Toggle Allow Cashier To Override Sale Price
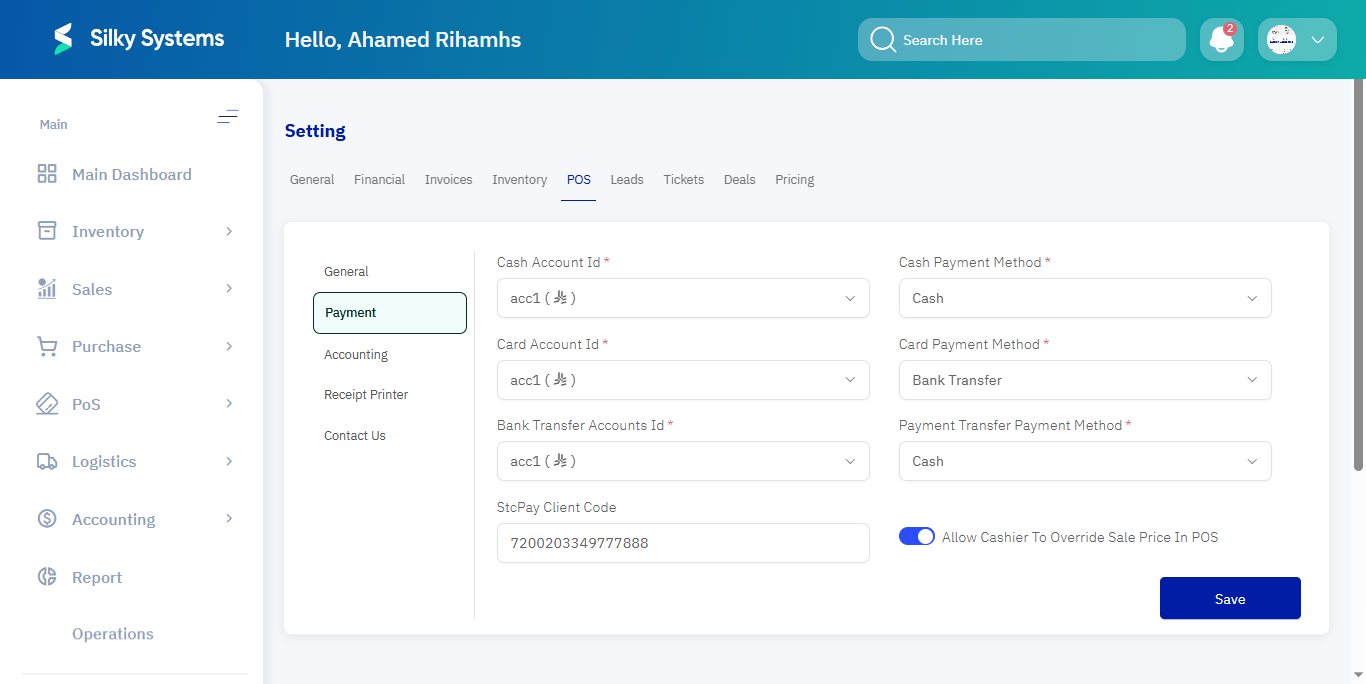1366x684 pixels. click(x=916, y=536)
